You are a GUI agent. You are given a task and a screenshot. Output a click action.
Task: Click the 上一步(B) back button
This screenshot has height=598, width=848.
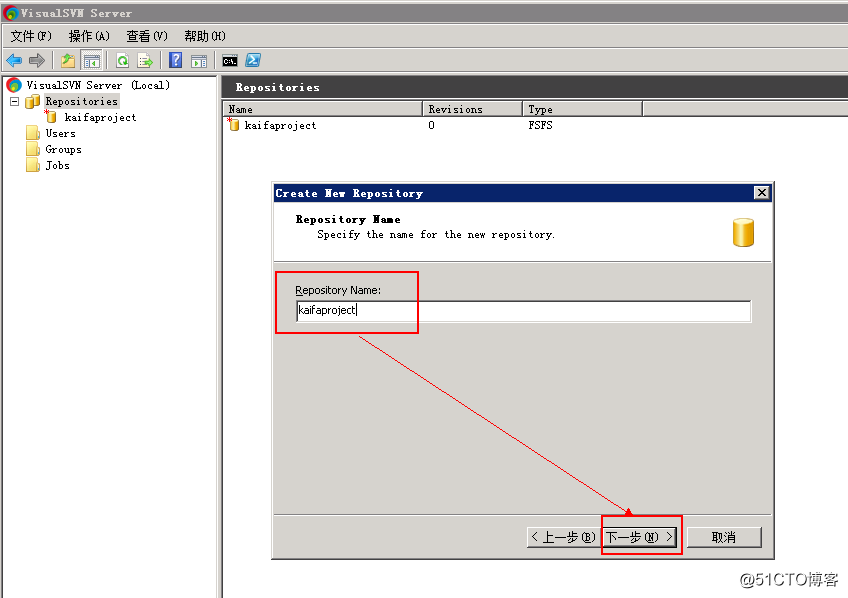coord(563,537)
